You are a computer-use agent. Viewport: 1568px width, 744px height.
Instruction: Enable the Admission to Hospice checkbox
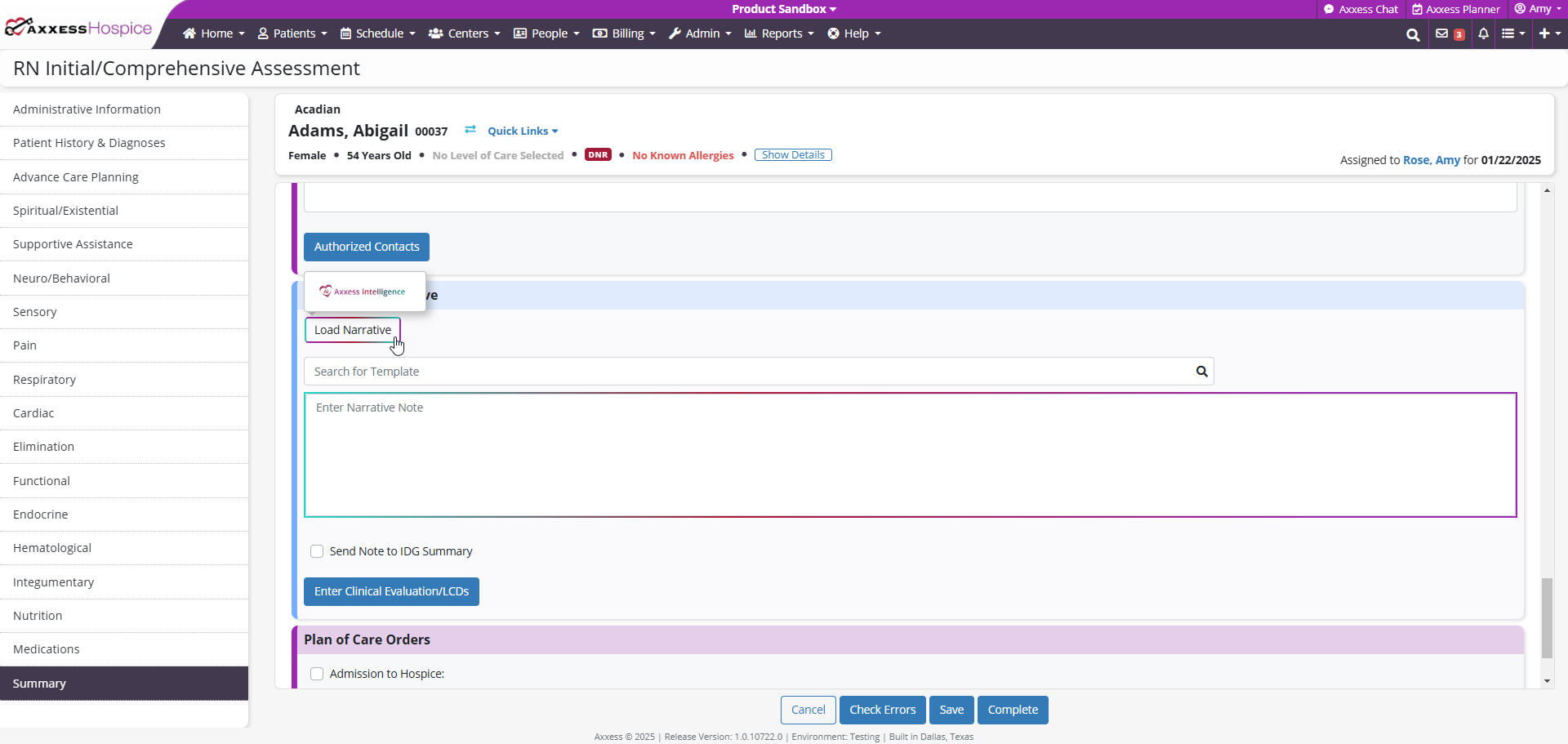[317, 674]
